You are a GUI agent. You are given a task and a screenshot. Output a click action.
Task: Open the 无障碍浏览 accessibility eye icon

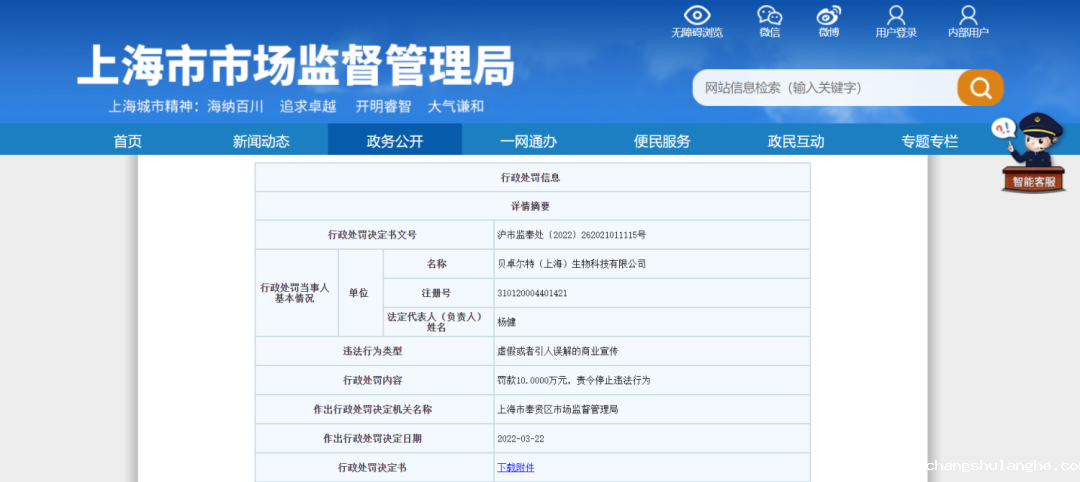[x=697, y=15]
